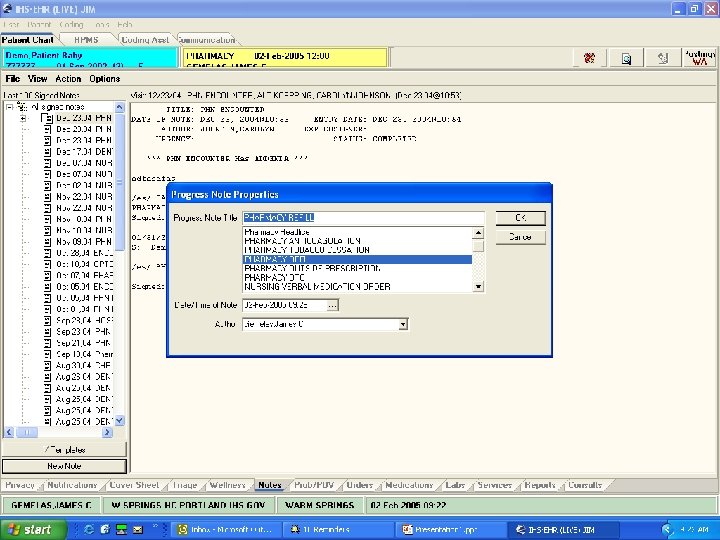Open the Notifications tab
The height and width of the screenshot is (540, 720).
click(72, 485)
